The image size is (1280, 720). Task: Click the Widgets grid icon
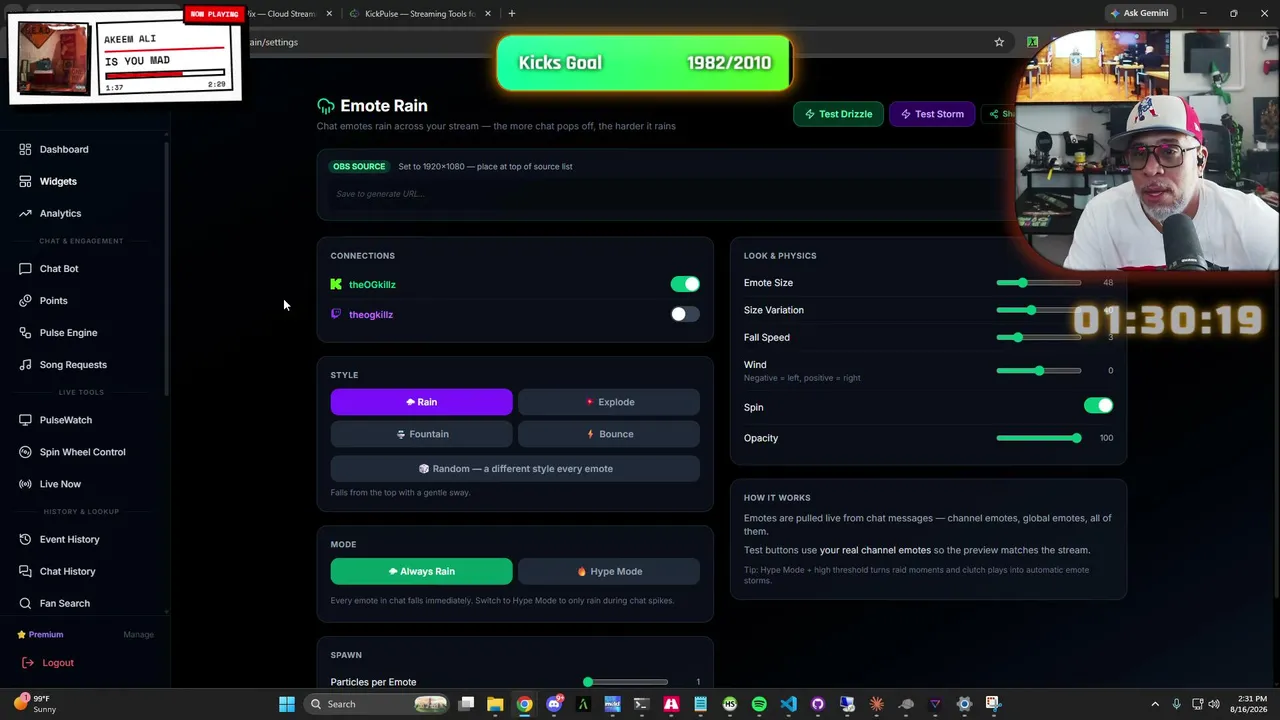point(25,181)
